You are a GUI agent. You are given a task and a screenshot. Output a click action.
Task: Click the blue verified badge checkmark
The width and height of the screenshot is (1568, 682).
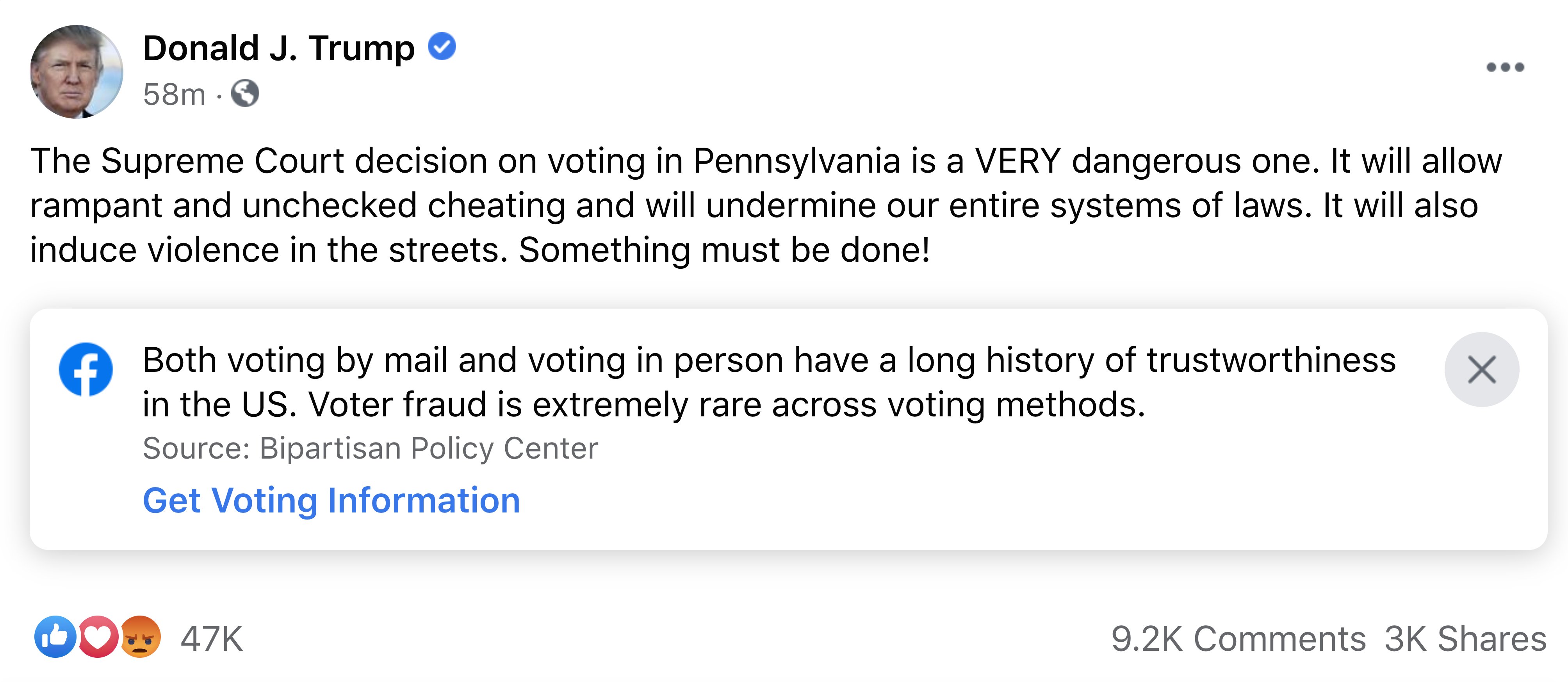click(442, 46)
